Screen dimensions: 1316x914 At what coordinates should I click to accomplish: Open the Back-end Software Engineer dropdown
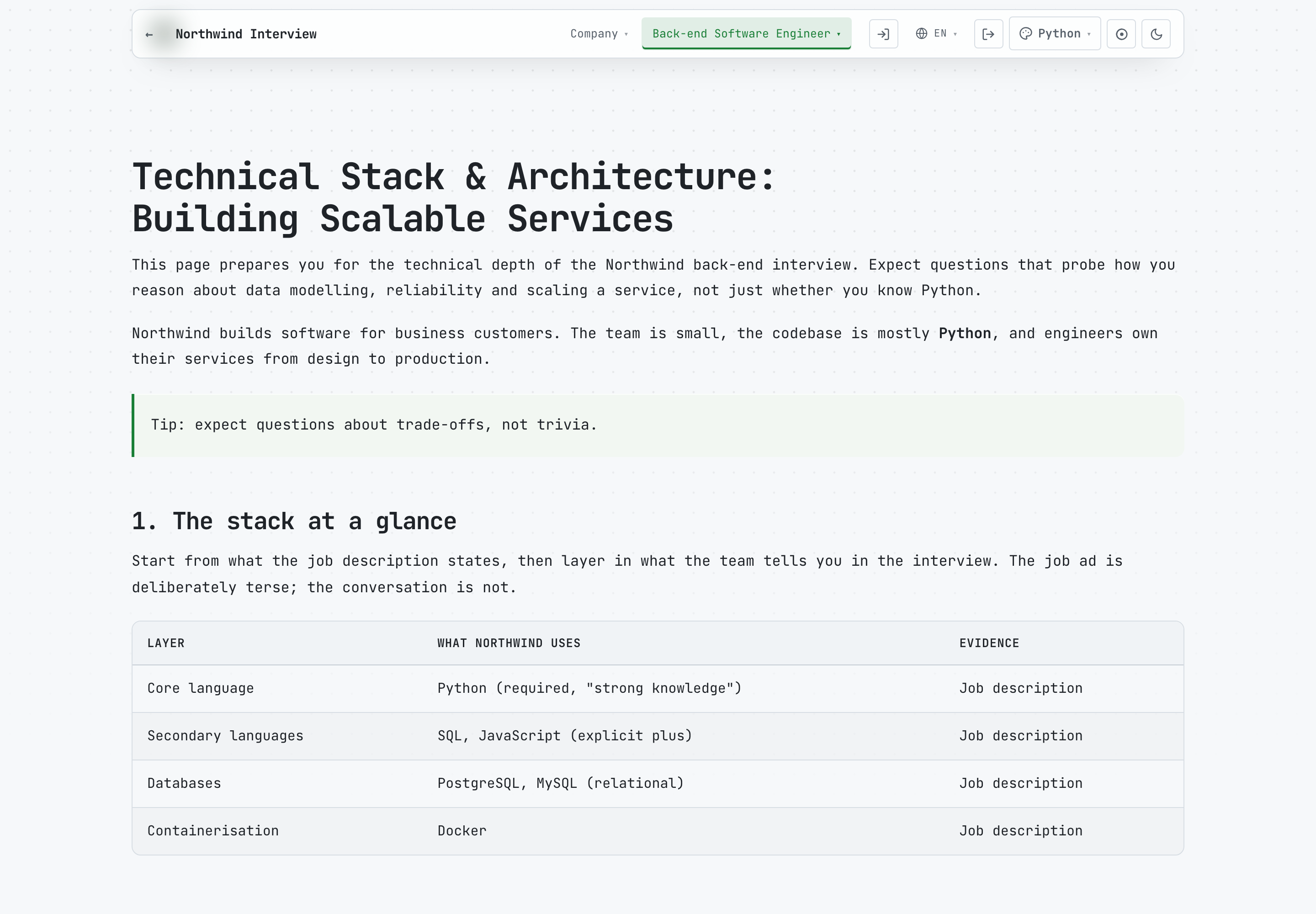(x=746, y=34)
